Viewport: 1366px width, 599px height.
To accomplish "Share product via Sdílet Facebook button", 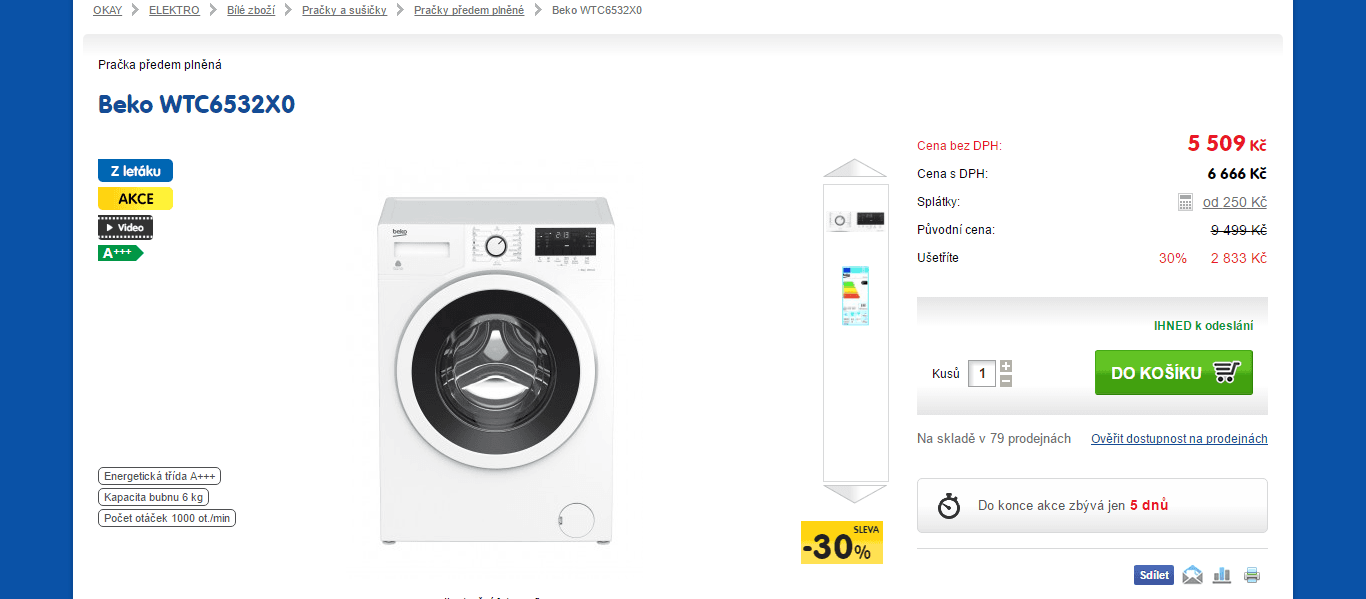I will tap(1153, 575).
